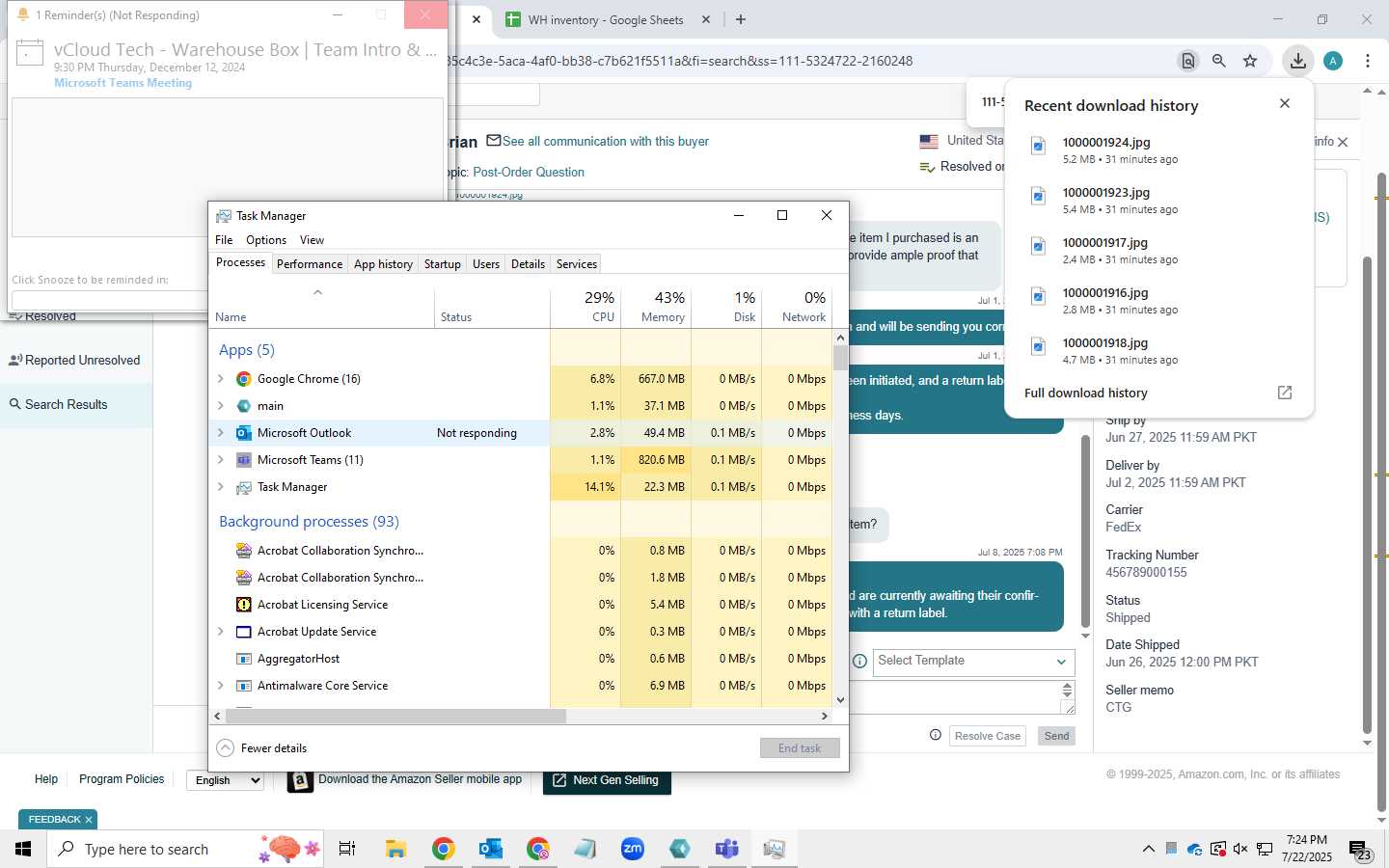The image size is (1389, 868).
Task: Click Microsoft Teams Meeting link in reminder
Action: point(123,83)
